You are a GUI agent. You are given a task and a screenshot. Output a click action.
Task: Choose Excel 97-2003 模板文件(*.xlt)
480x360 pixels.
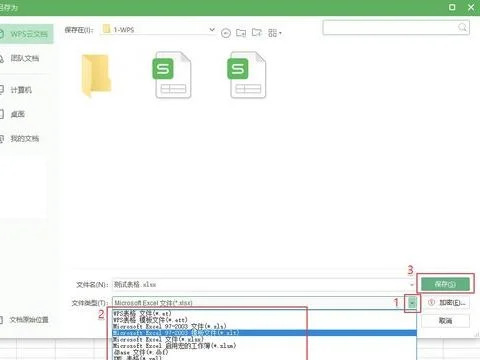(264, 333)
